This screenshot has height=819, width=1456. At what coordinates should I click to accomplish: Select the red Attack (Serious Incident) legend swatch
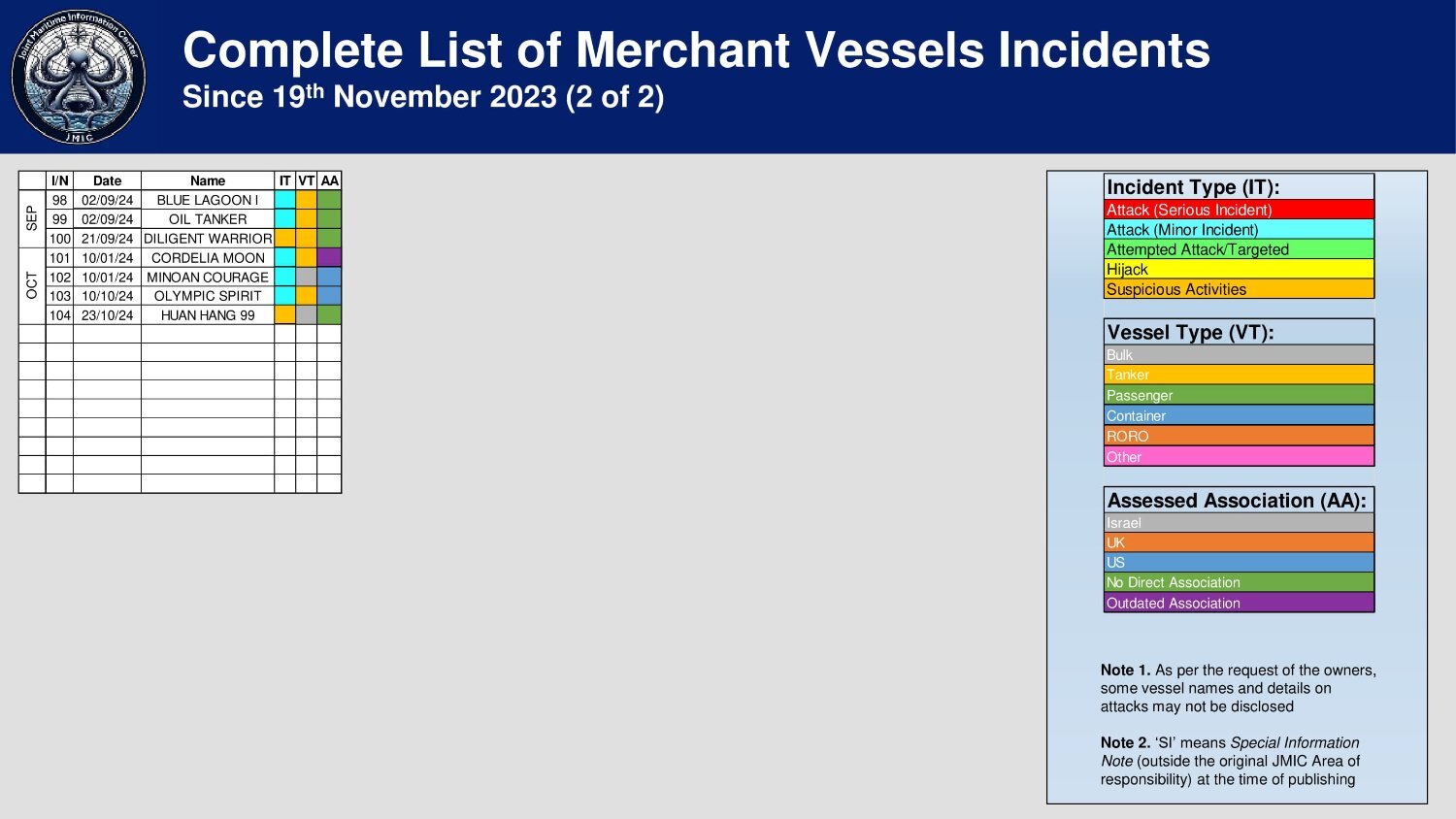[x=1239, y=210]
